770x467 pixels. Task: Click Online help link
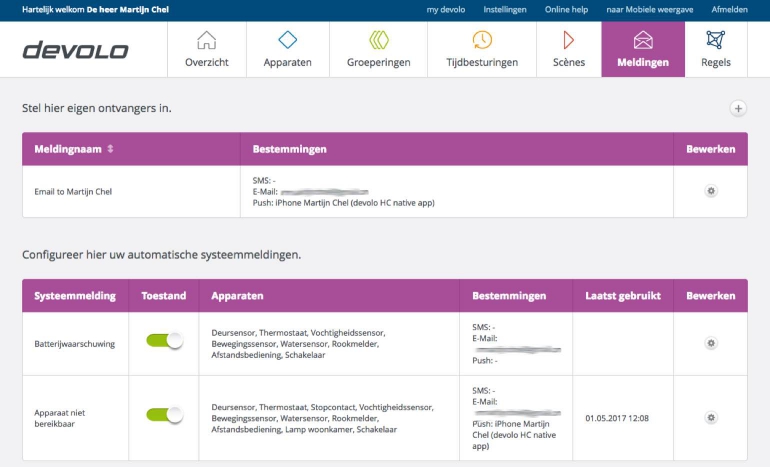pos(566,9)
